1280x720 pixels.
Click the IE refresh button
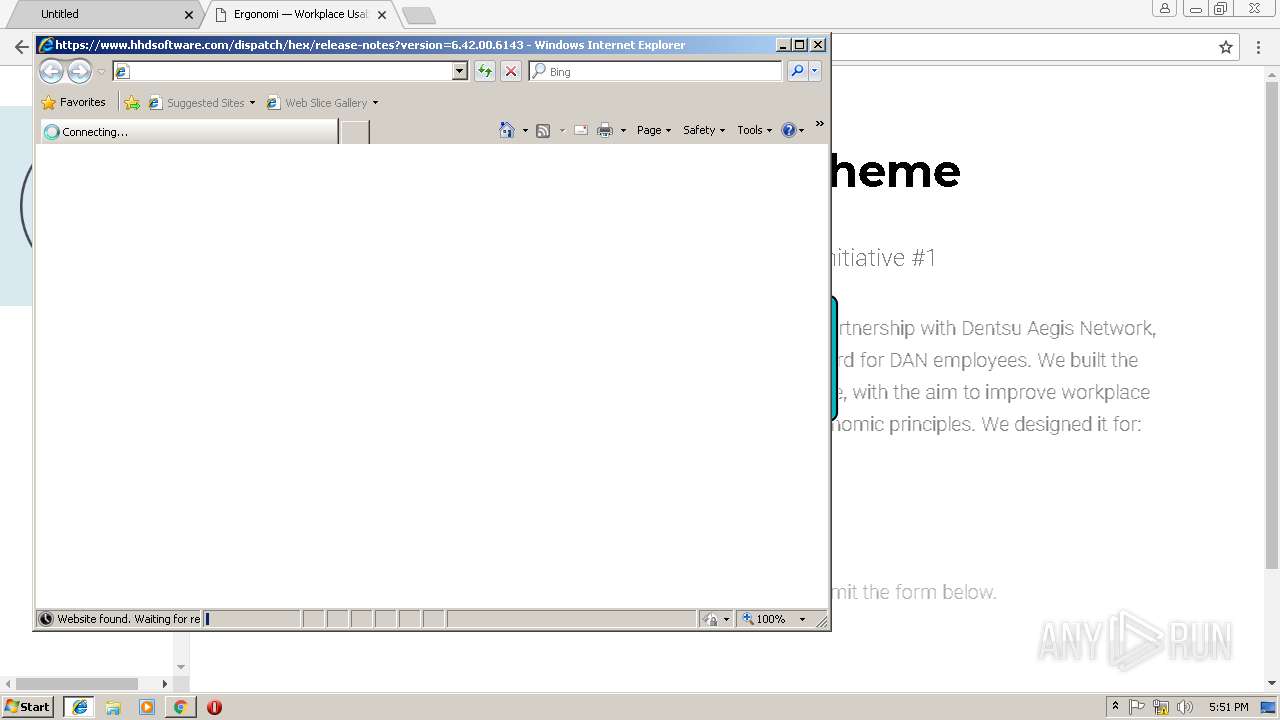click(x=485, y=71)
